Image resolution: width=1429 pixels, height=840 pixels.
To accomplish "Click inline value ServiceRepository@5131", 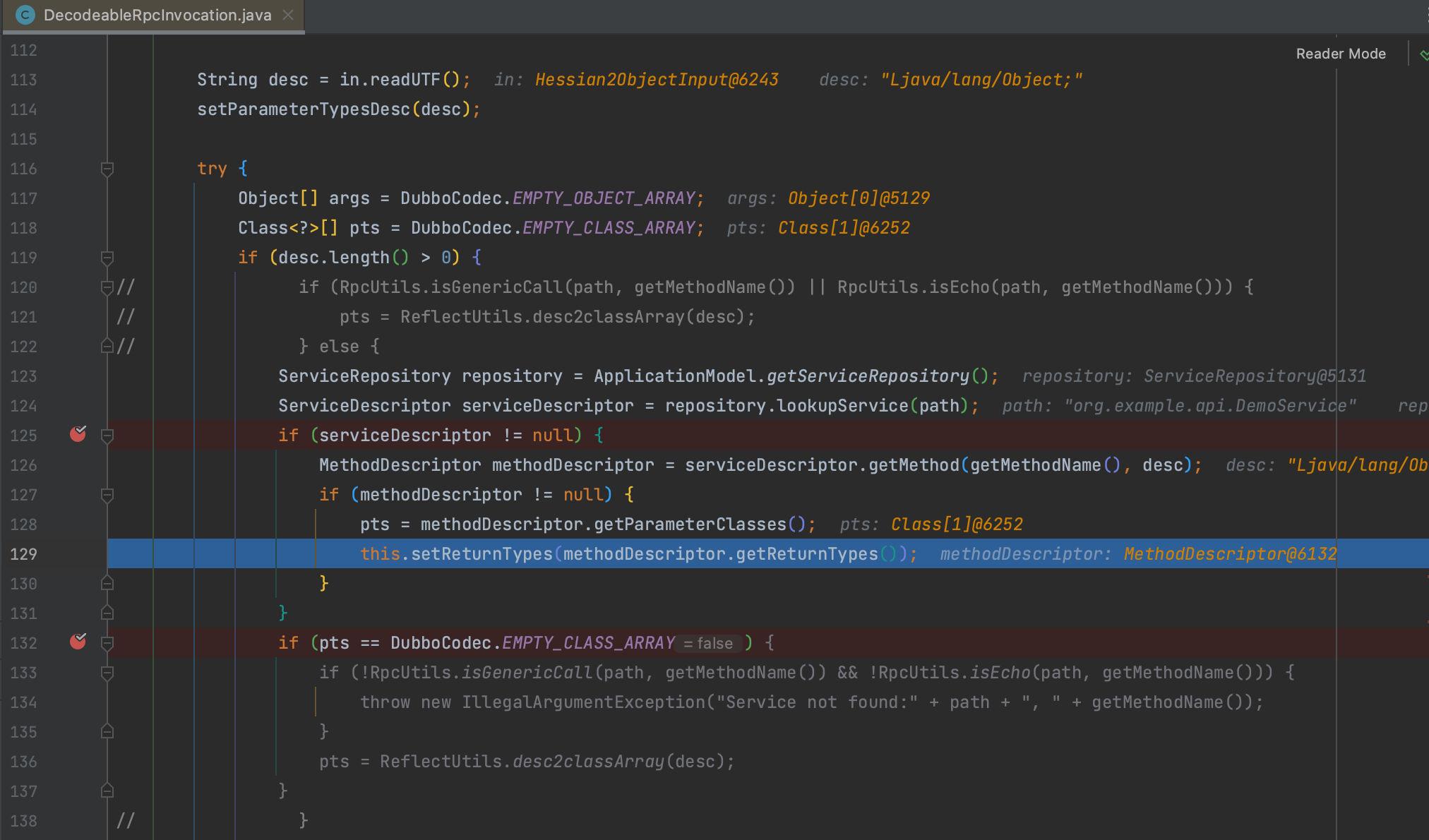I will (x=1255, y=376).
